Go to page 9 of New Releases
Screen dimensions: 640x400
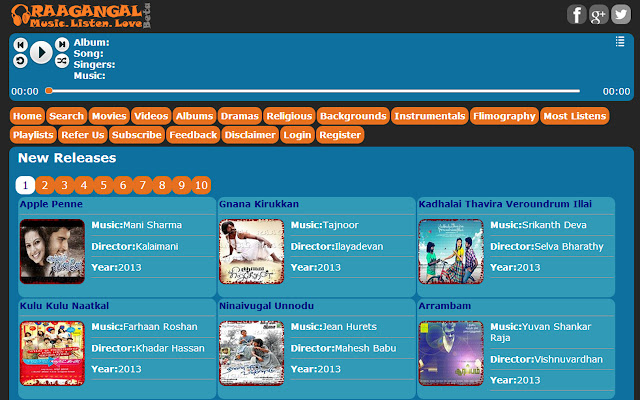(182, 185)
